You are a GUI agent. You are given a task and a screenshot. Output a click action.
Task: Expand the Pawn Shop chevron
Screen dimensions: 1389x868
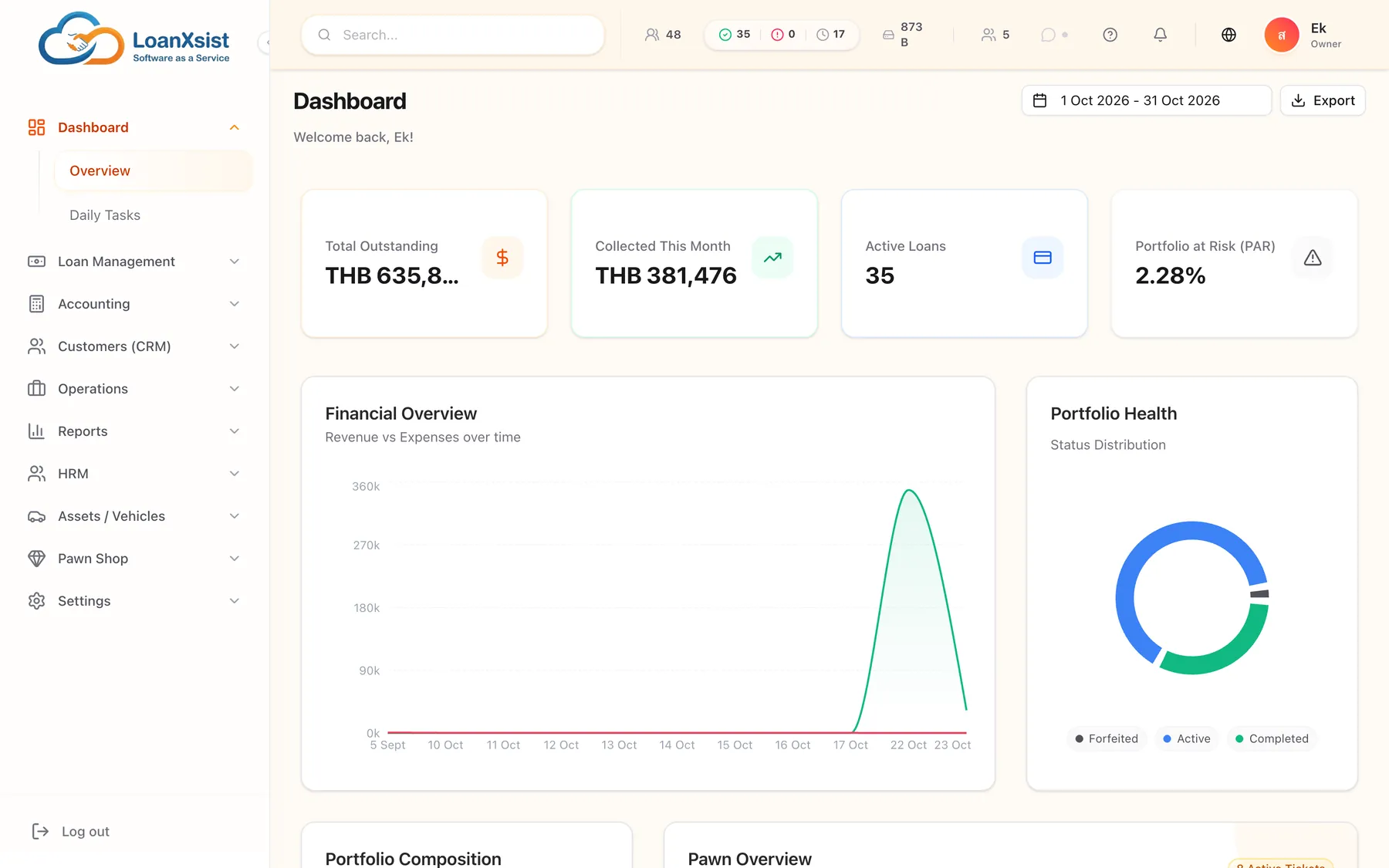[x=235, y=559]
